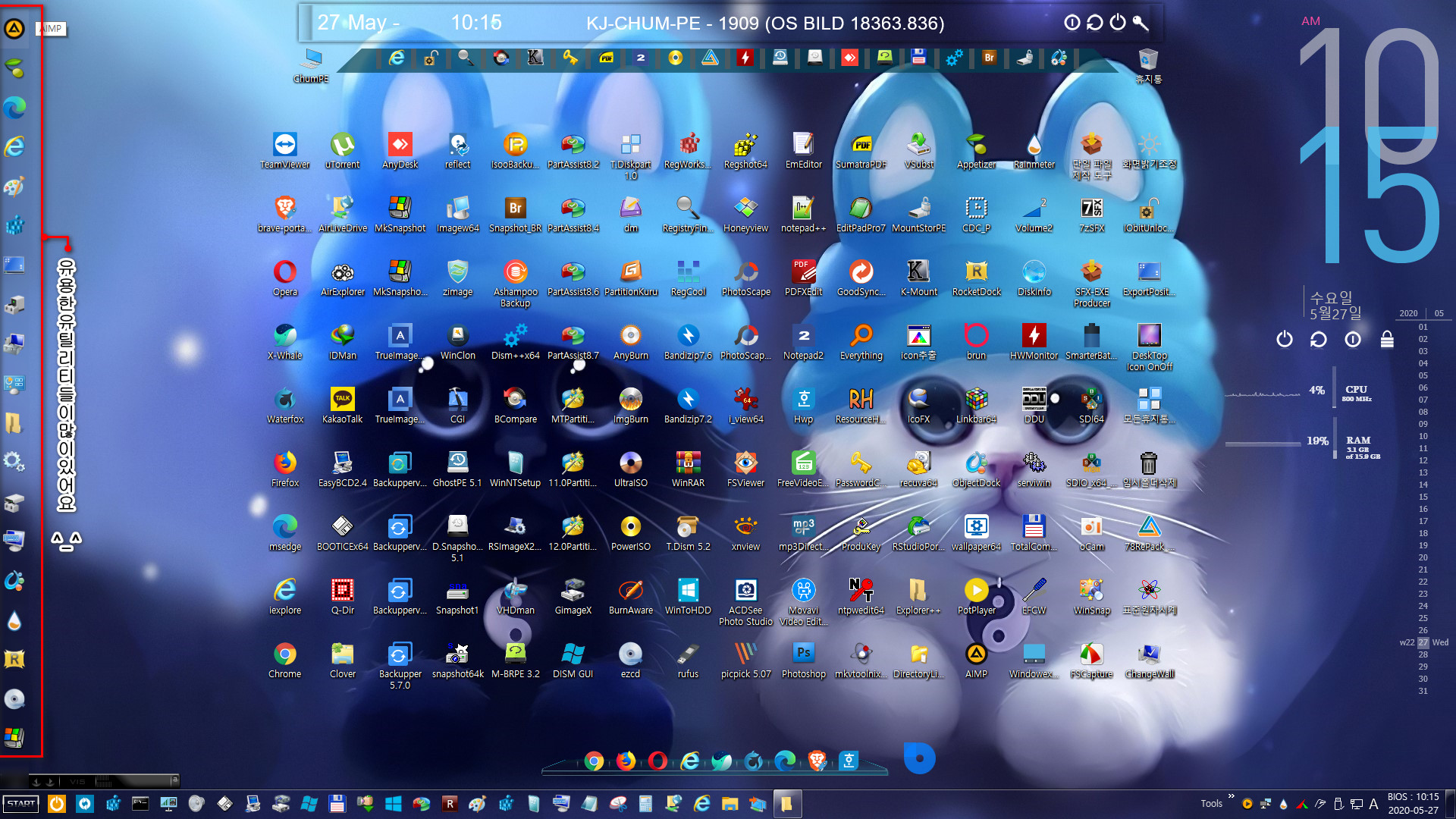
Task: Open the AnyDesk icon
Action: click(400, 150)
